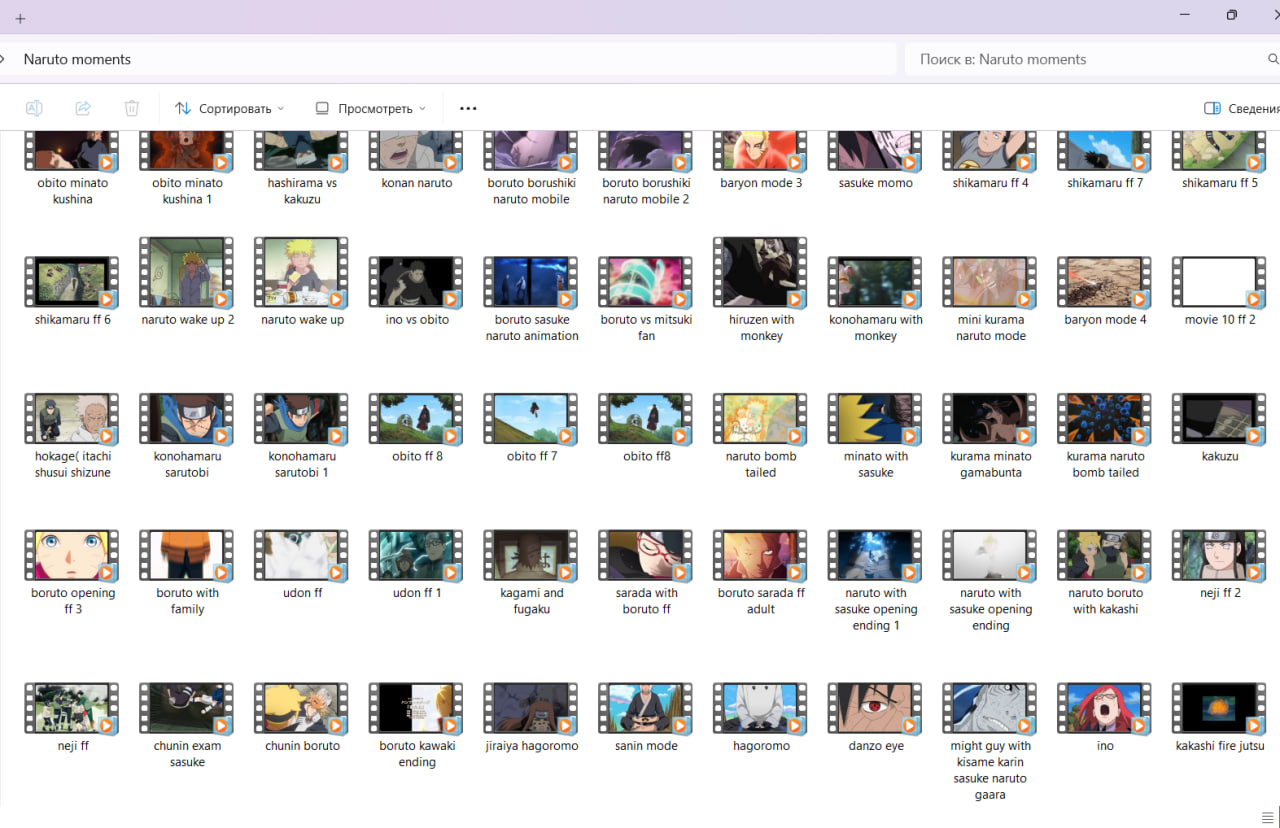
Task: Expand the Сортировать sort dropdown
Action: 229,108
